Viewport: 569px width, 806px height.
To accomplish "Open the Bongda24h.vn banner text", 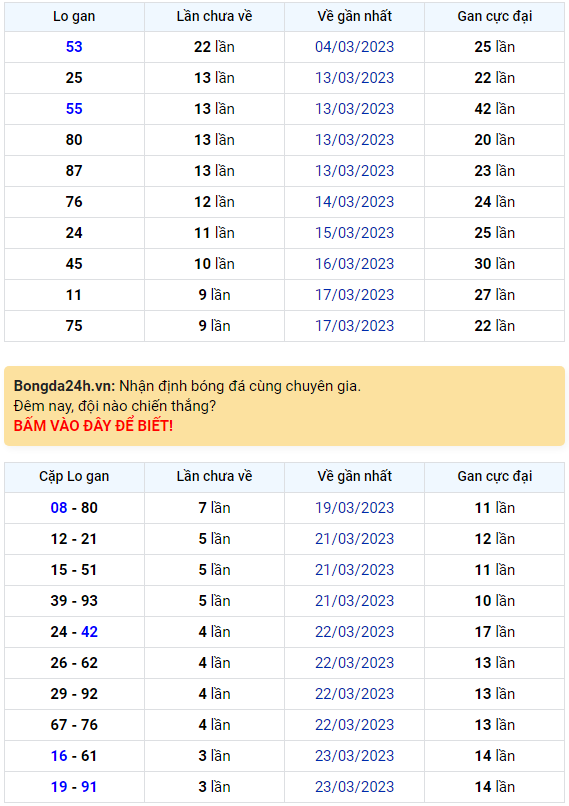I will click(187, 386).
